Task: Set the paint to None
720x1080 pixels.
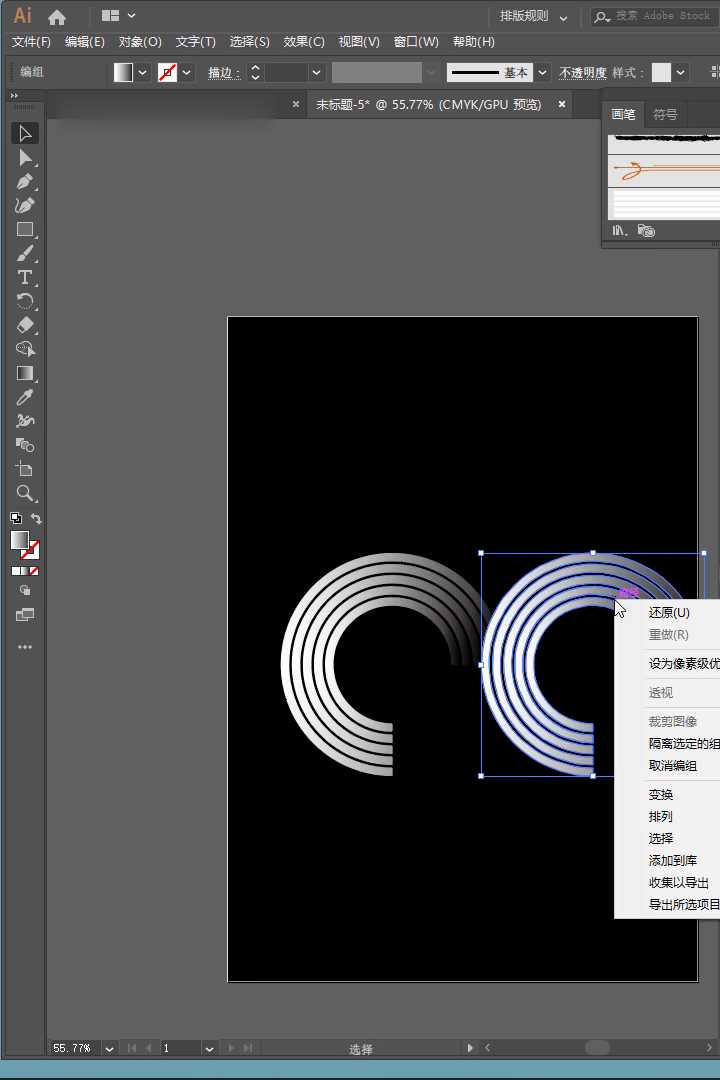Action: point(34,571)
